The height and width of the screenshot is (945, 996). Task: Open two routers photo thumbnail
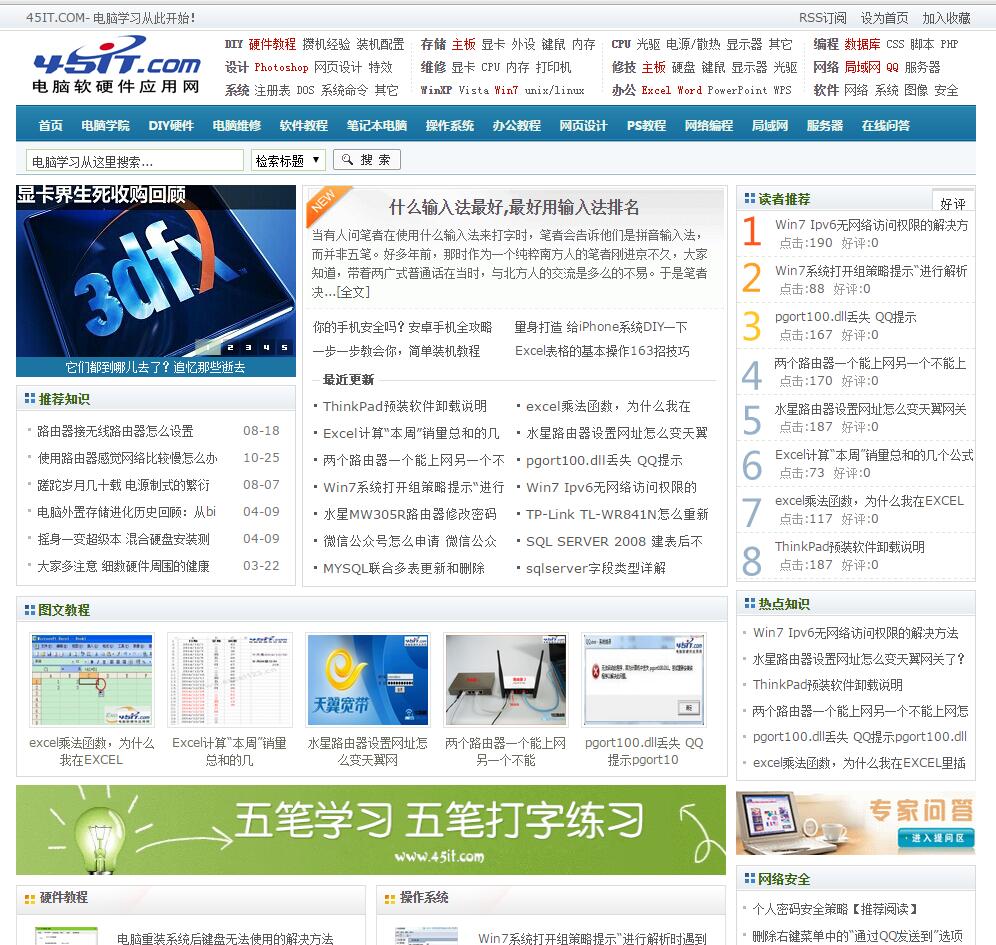pyautogui.click(x=506, y=680)
